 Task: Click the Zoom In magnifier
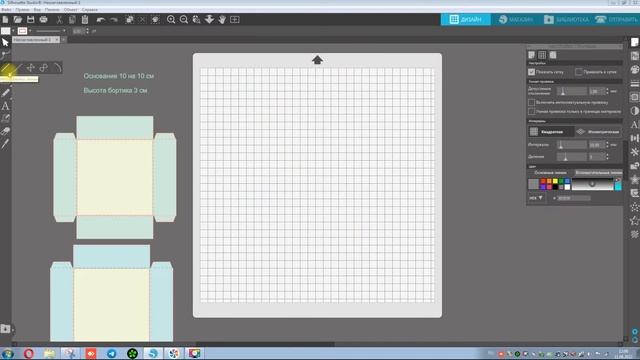171,19
